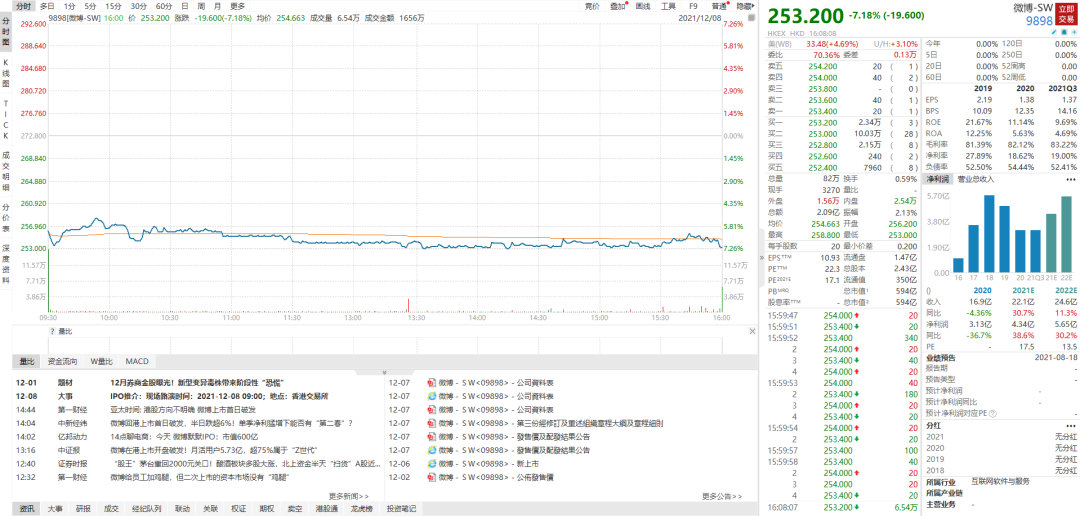Open the 更多 periods dropdown
Image resolution: width=1080 pixels, height=516 pixels.
click(x=238, y=6)
